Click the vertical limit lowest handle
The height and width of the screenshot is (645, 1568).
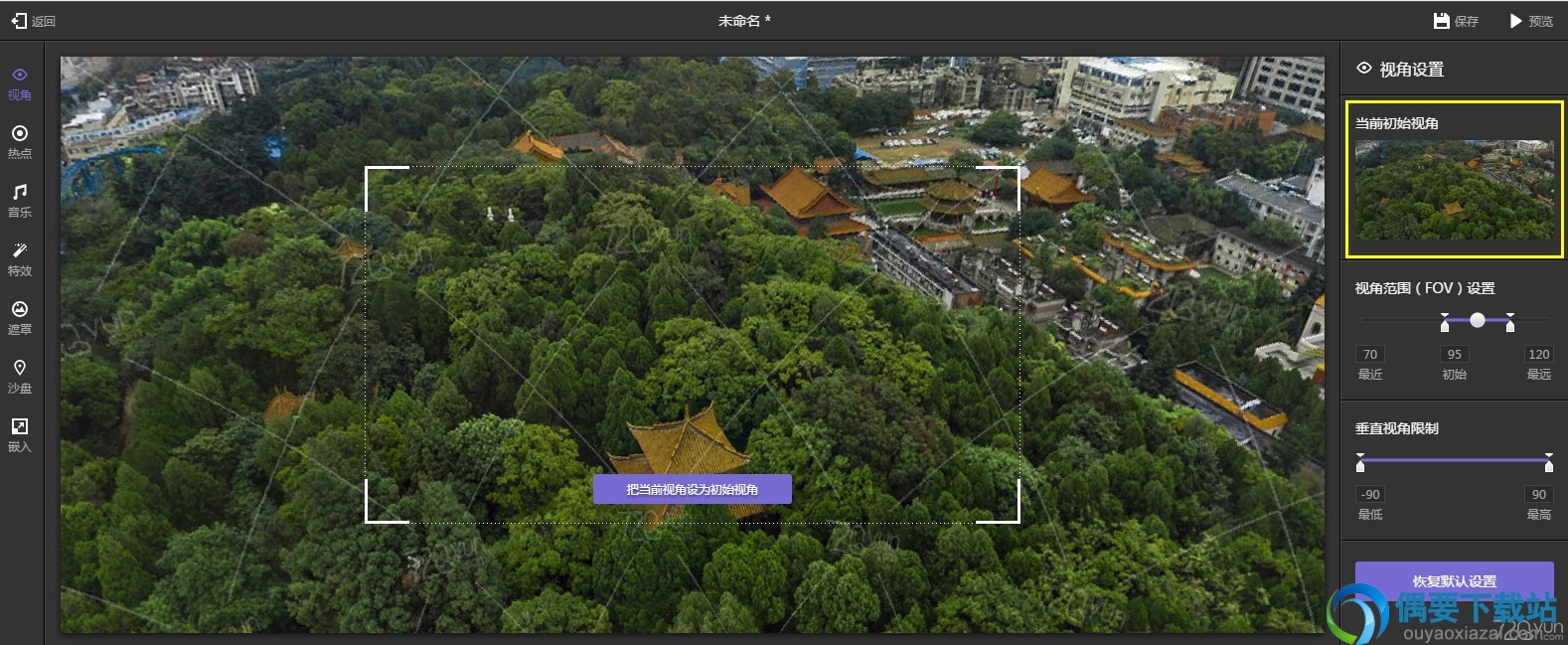(1360, 462)
